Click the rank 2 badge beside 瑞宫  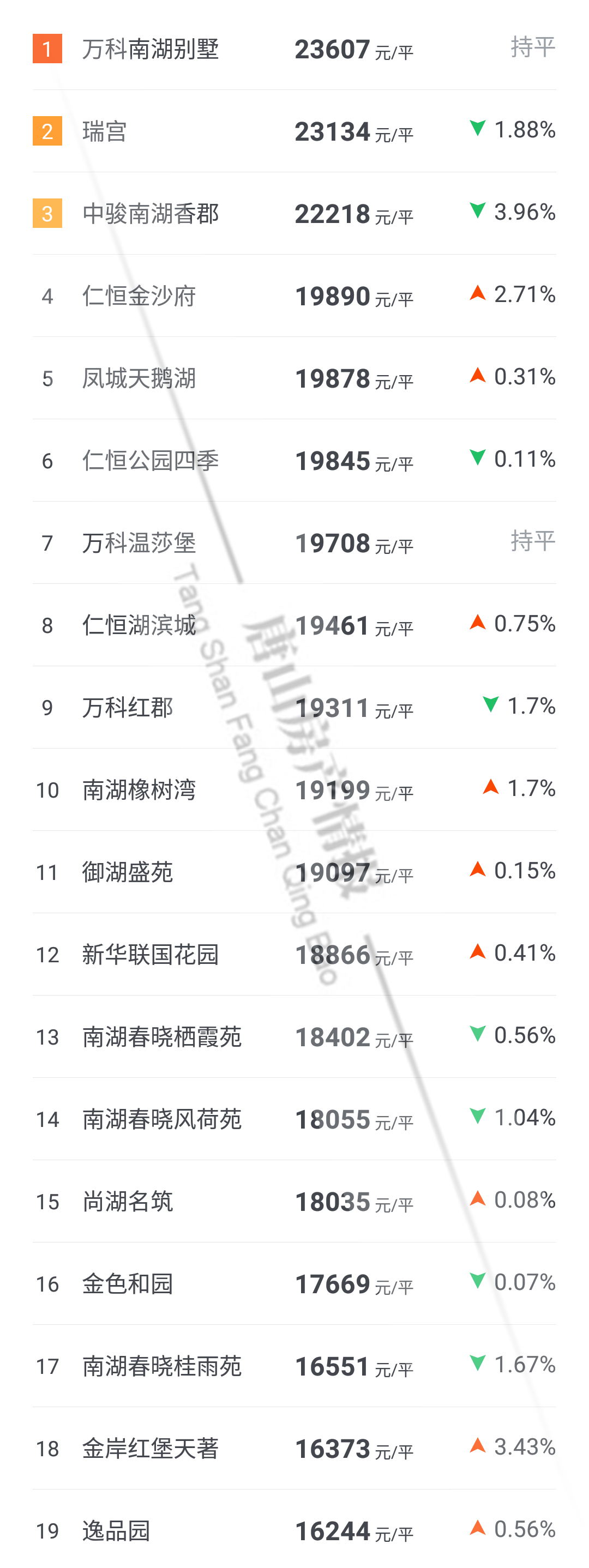point(47,131)
